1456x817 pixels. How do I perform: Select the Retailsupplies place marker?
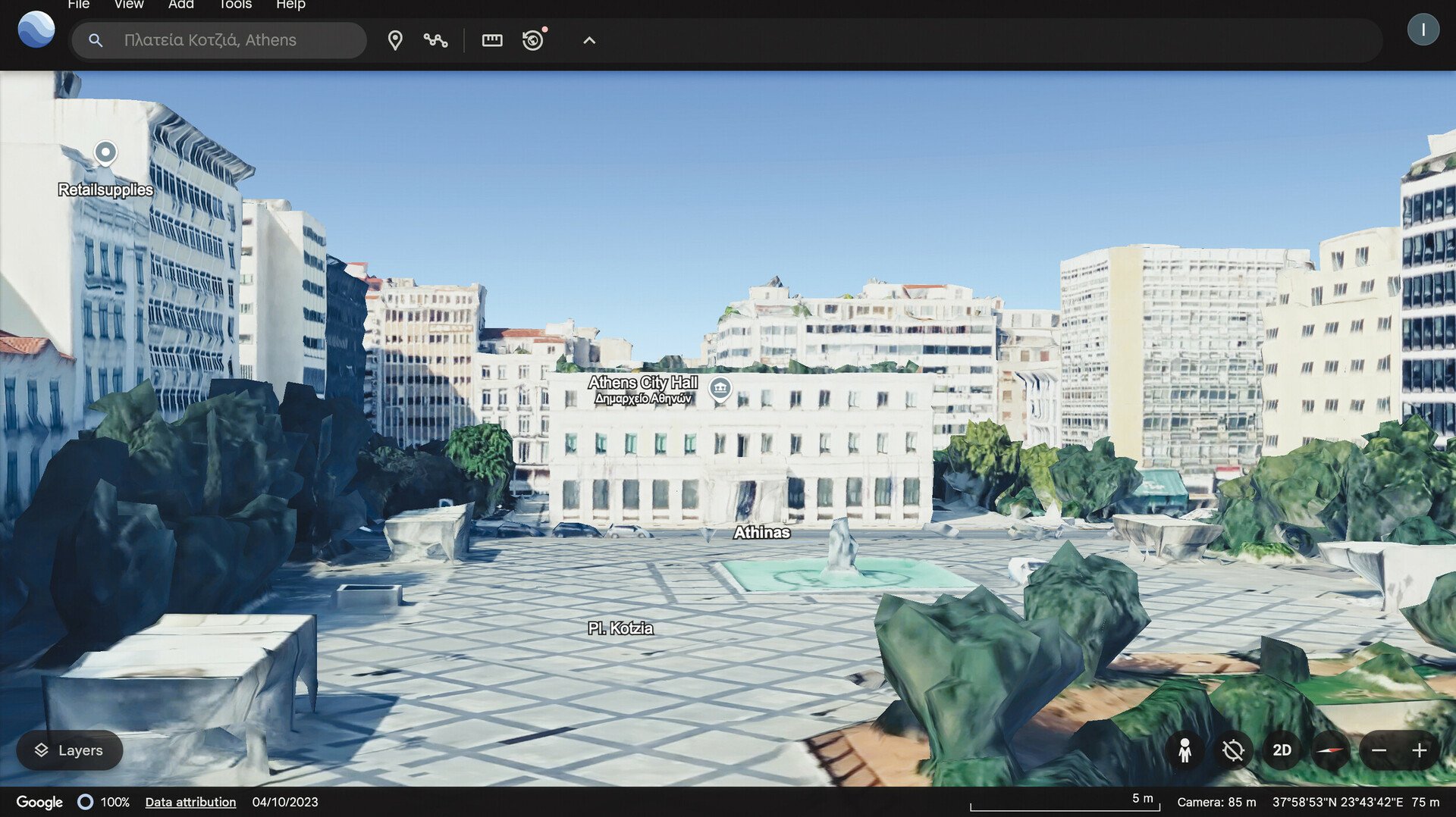[x=105, y=154]
